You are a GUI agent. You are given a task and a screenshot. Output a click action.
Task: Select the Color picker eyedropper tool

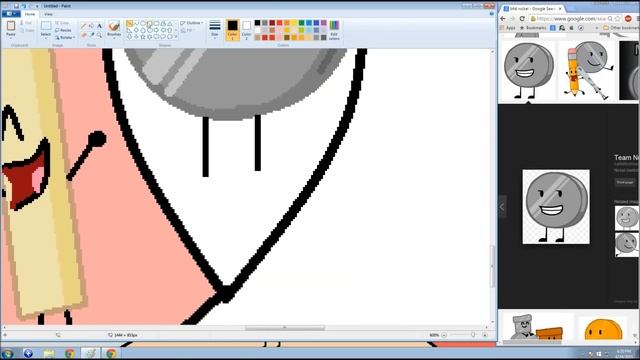91,35
